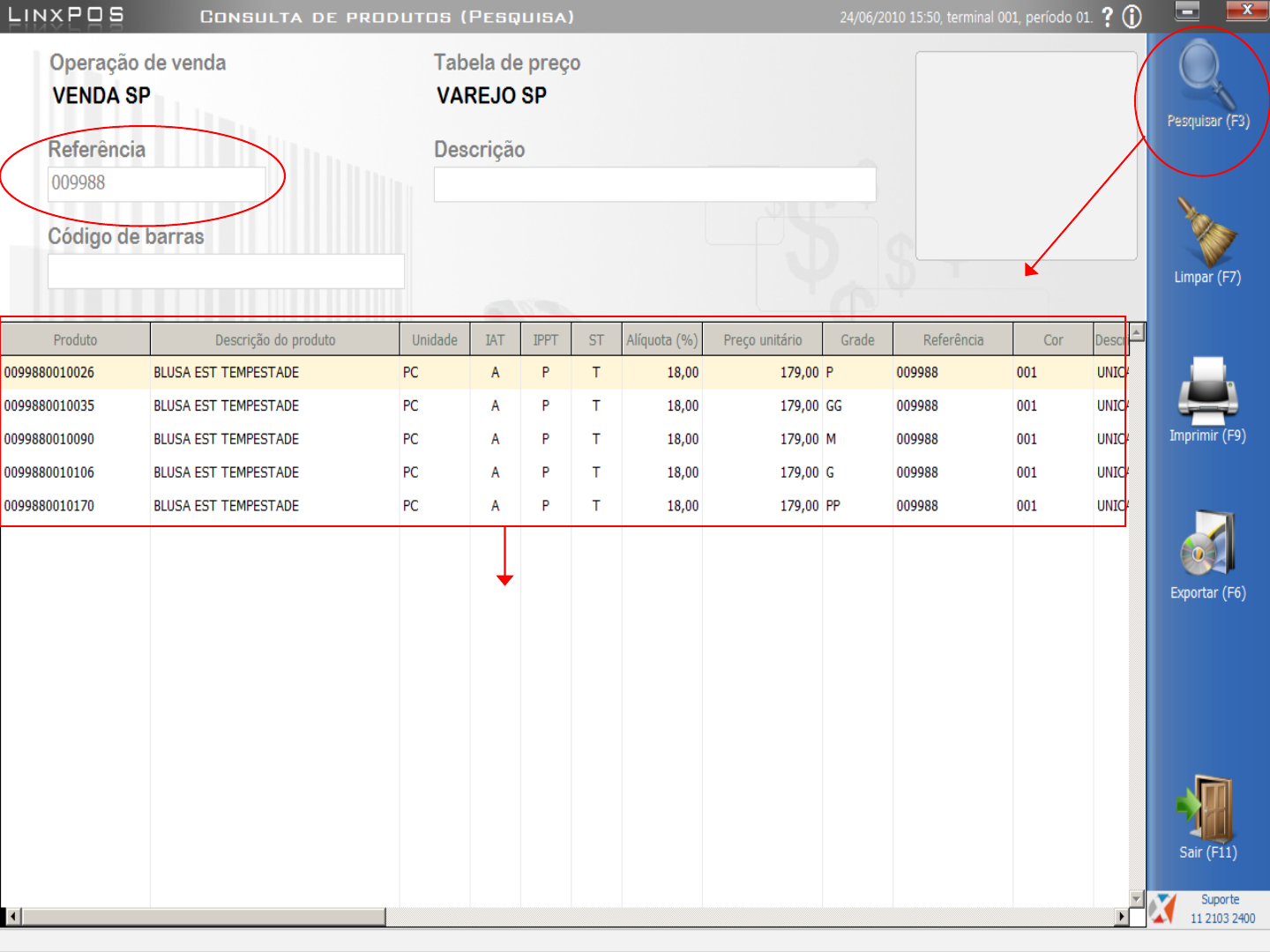Click the IPPT column header

[545, 339]
